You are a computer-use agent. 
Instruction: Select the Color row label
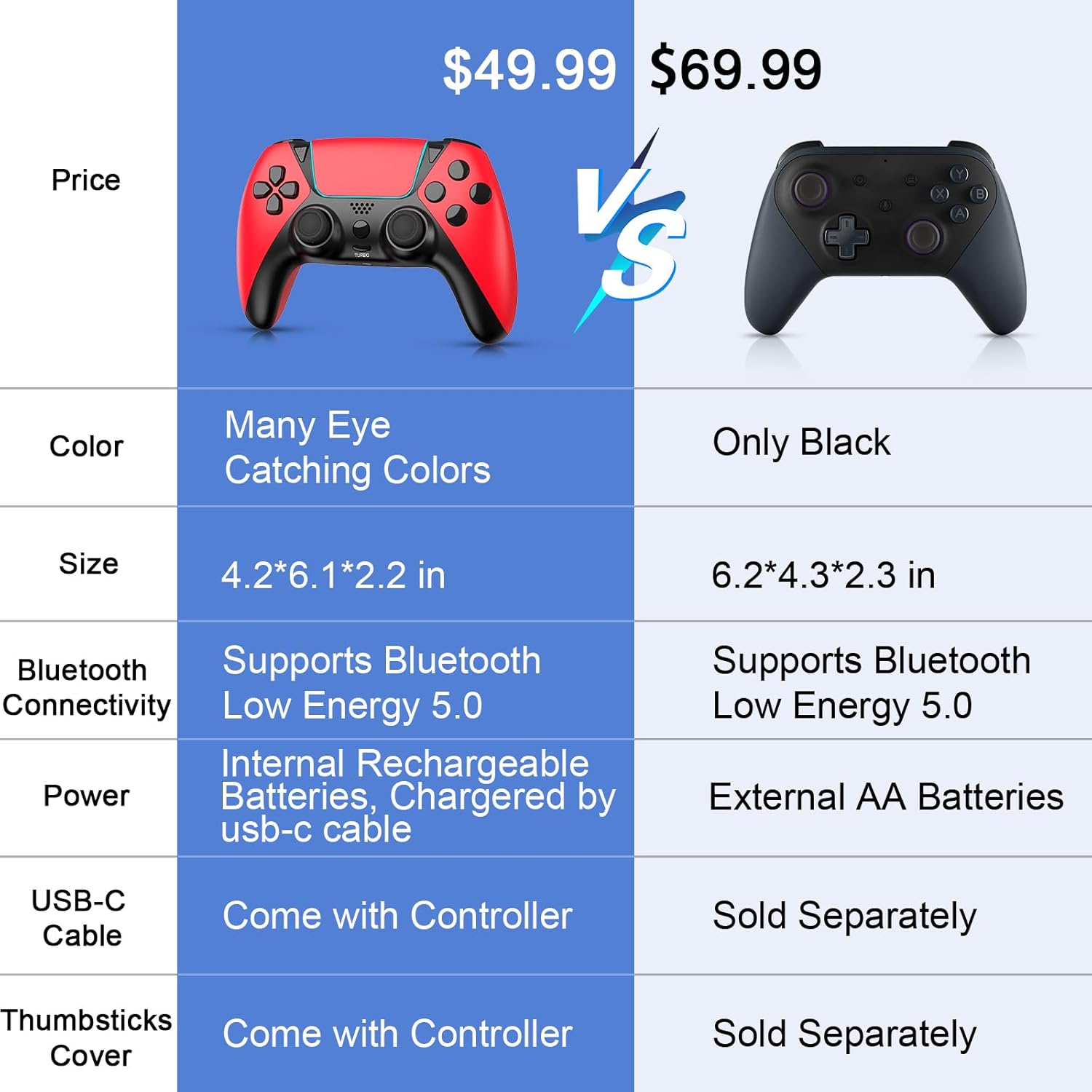tap(87, 446)
